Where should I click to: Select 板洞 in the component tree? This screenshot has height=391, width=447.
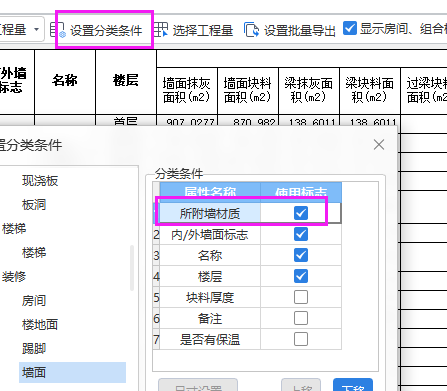pyautogui.click(x=34, y=205)
